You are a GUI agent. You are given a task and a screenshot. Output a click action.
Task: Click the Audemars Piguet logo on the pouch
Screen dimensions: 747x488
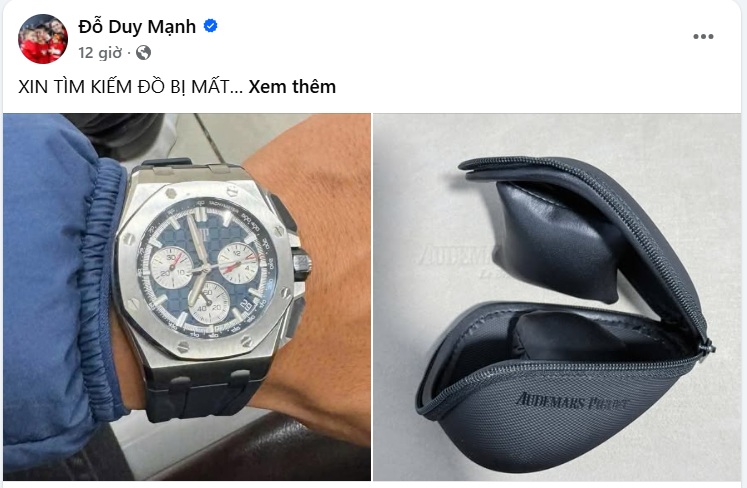pos(571,401)
